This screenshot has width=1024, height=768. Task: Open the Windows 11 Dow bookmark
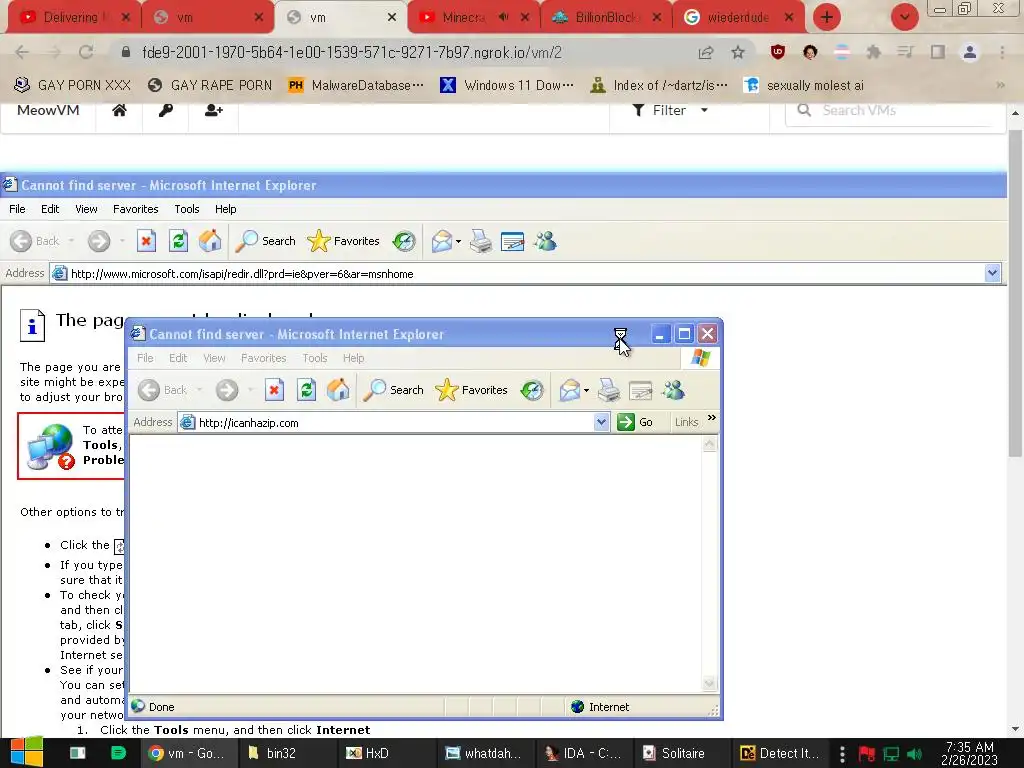pyautogui.click(x=507, y=86)
